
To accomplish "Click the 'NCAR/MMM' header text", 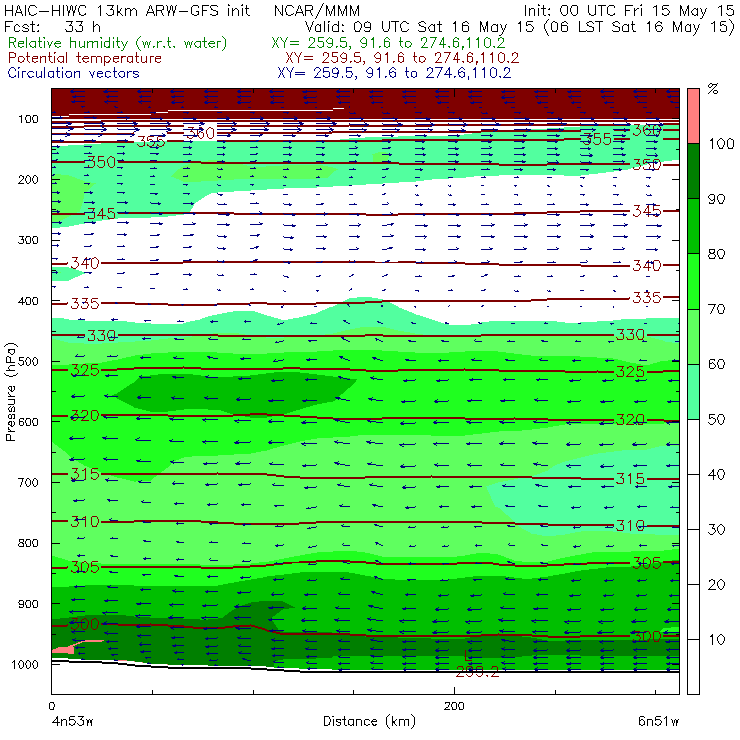I will pyautogui.click(x=317, y=11).
